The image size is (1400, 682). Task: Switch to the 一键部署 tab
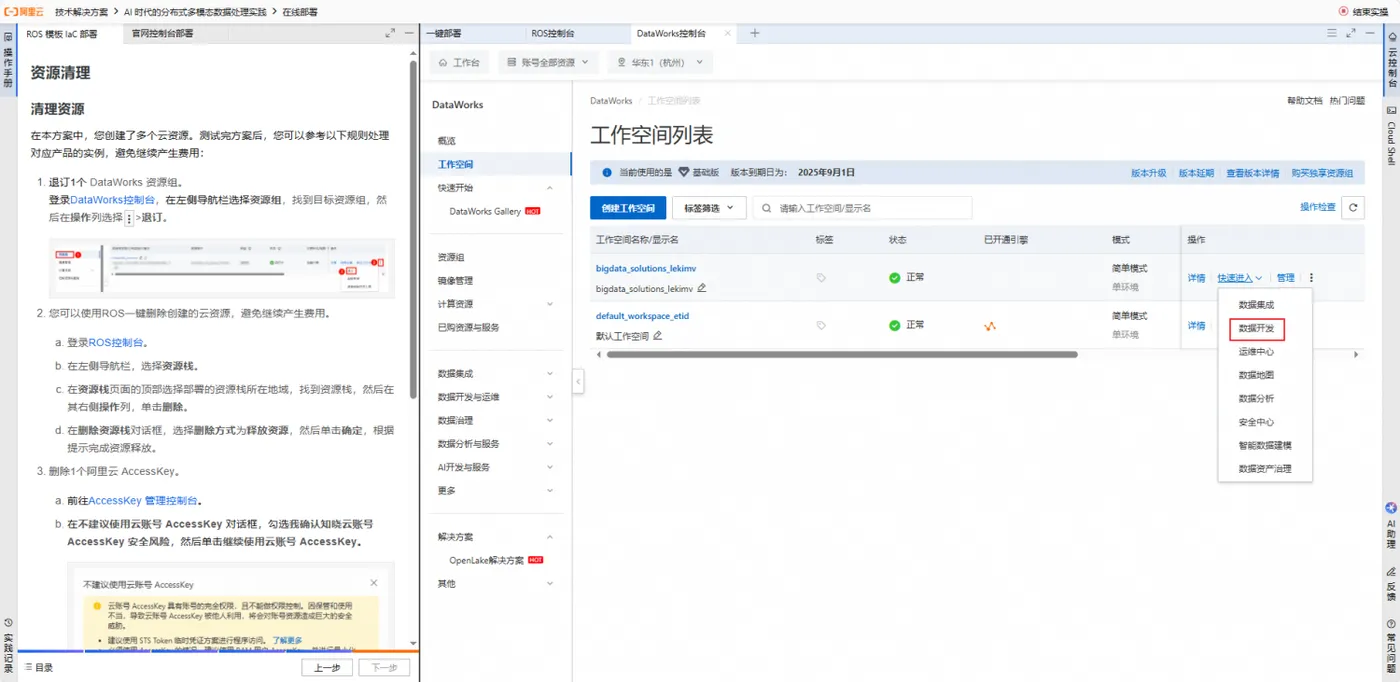click(443, 33)
